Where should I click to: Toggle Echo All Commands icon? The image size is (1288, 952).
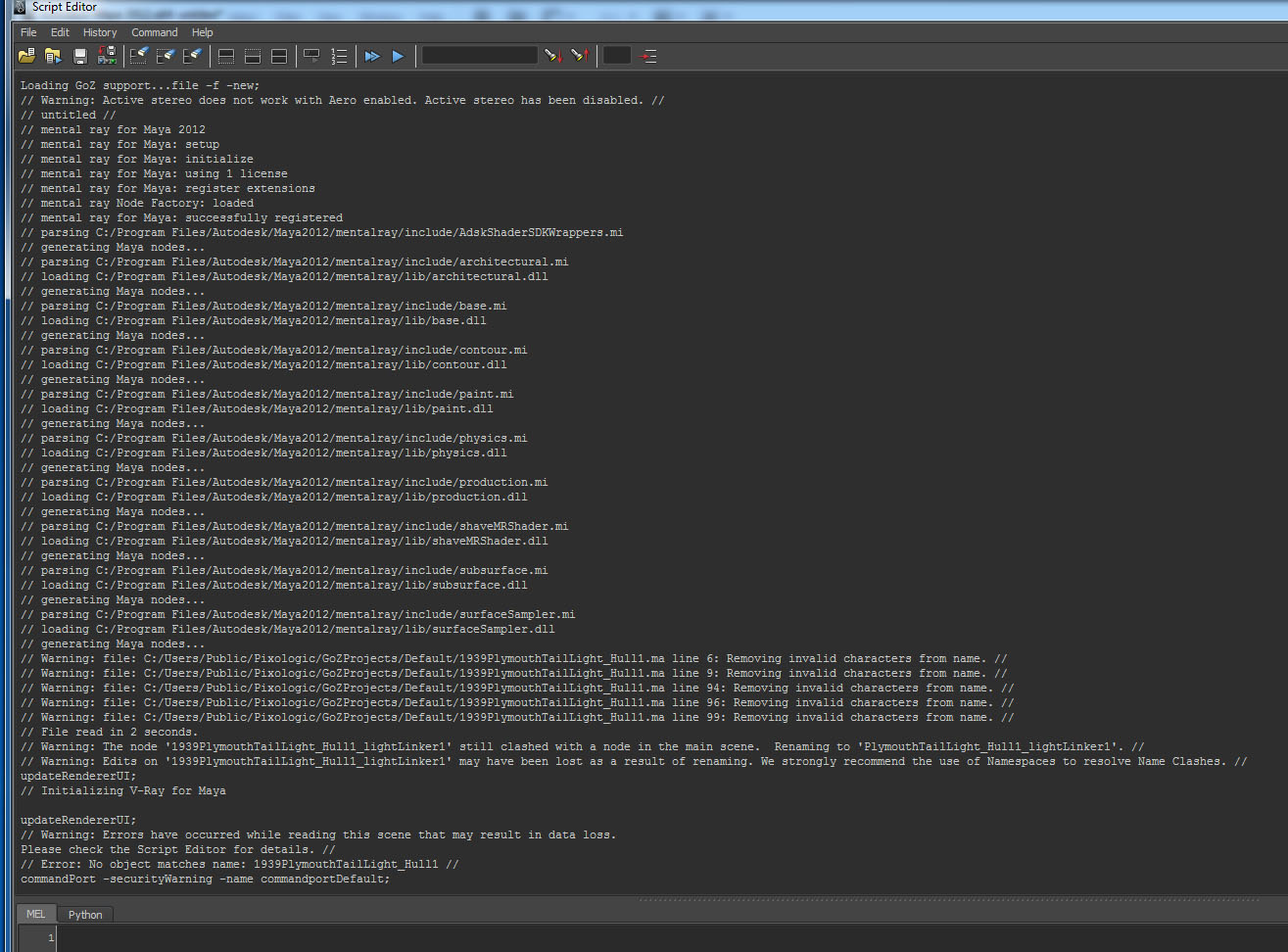(x=311, y=56)
